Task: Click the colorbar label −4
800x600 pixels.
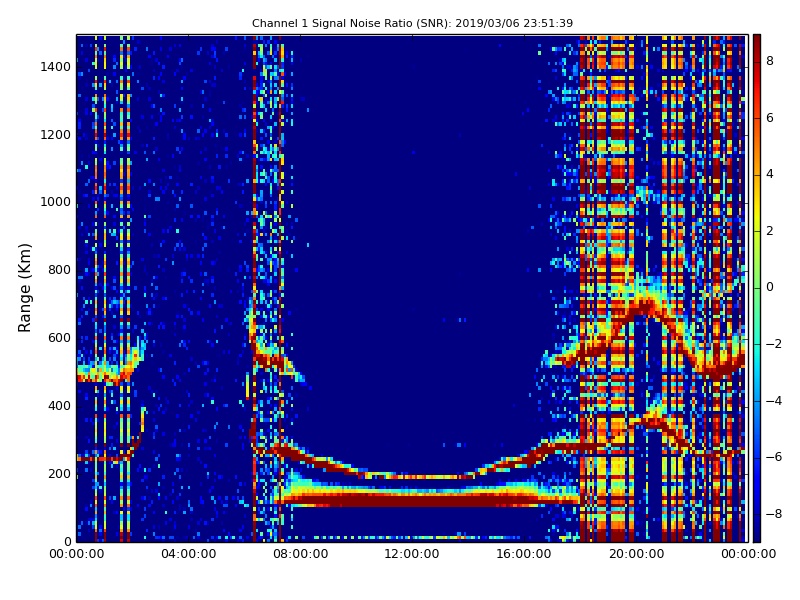Action: [x=773, y=401]
